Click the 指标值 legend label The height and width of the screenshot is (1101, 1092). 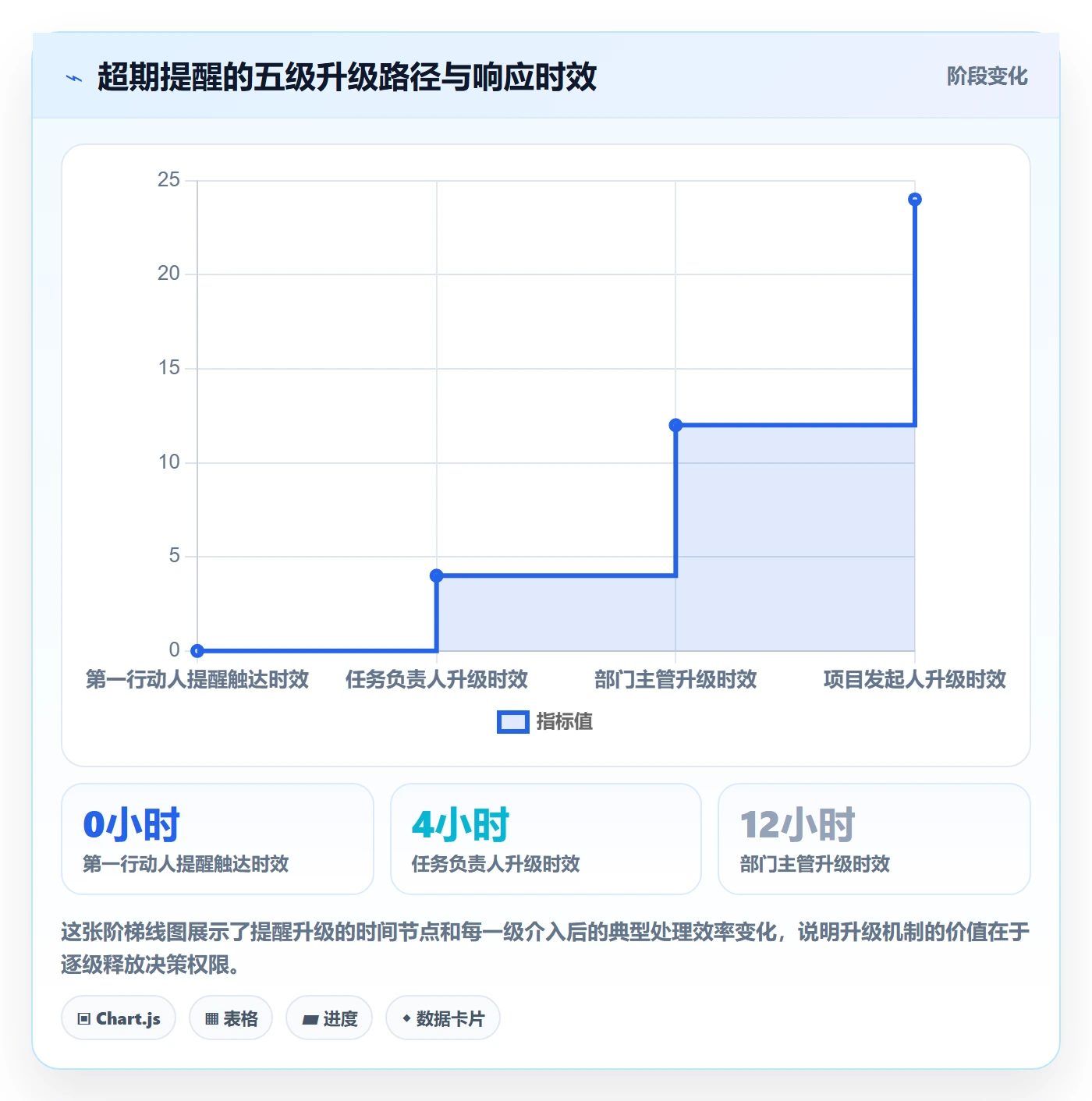pyautogui.click(x=565, y=722)
